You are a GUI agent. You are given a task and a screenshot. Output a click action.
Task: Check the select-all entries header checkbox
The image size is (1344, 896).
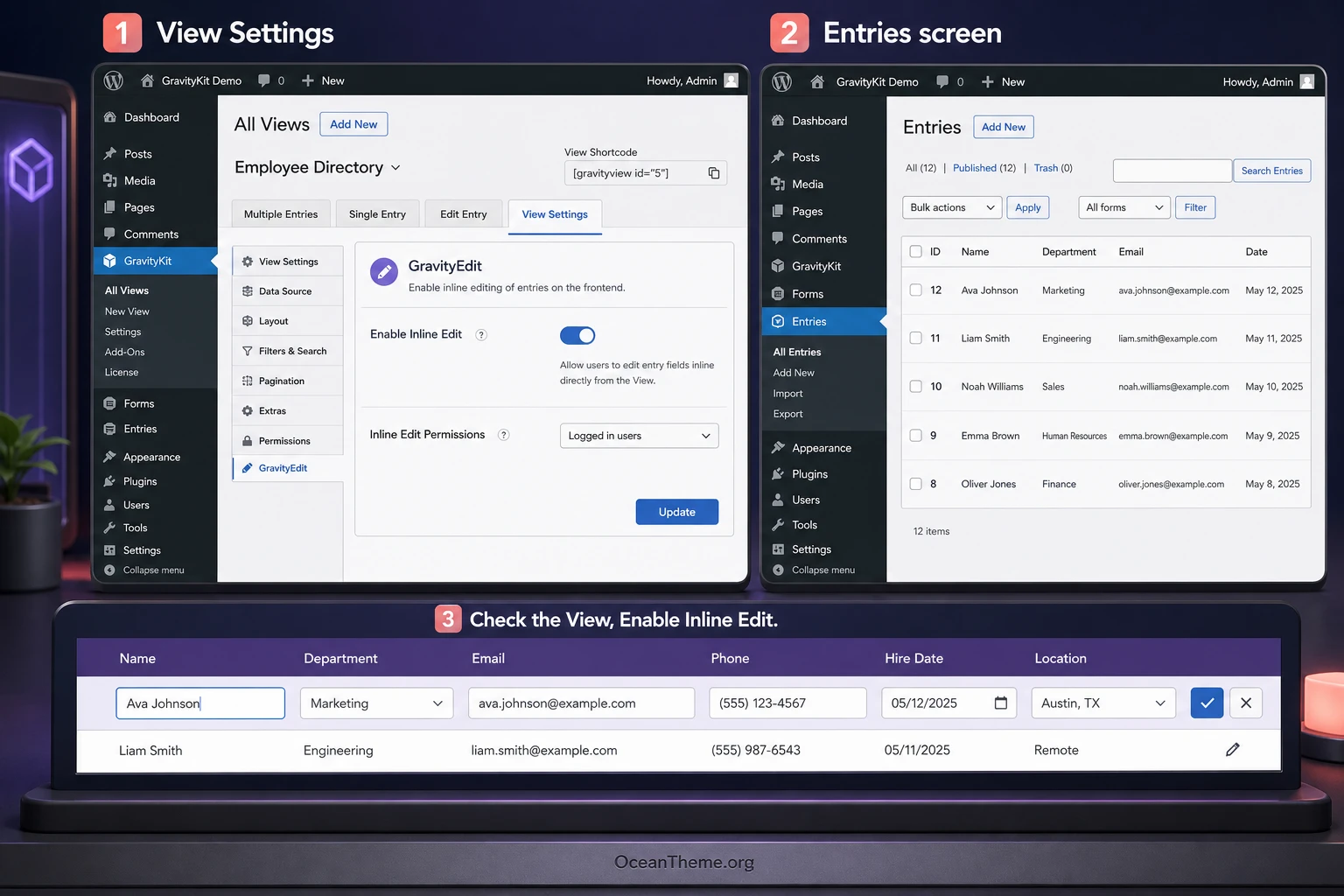[915, 252]
